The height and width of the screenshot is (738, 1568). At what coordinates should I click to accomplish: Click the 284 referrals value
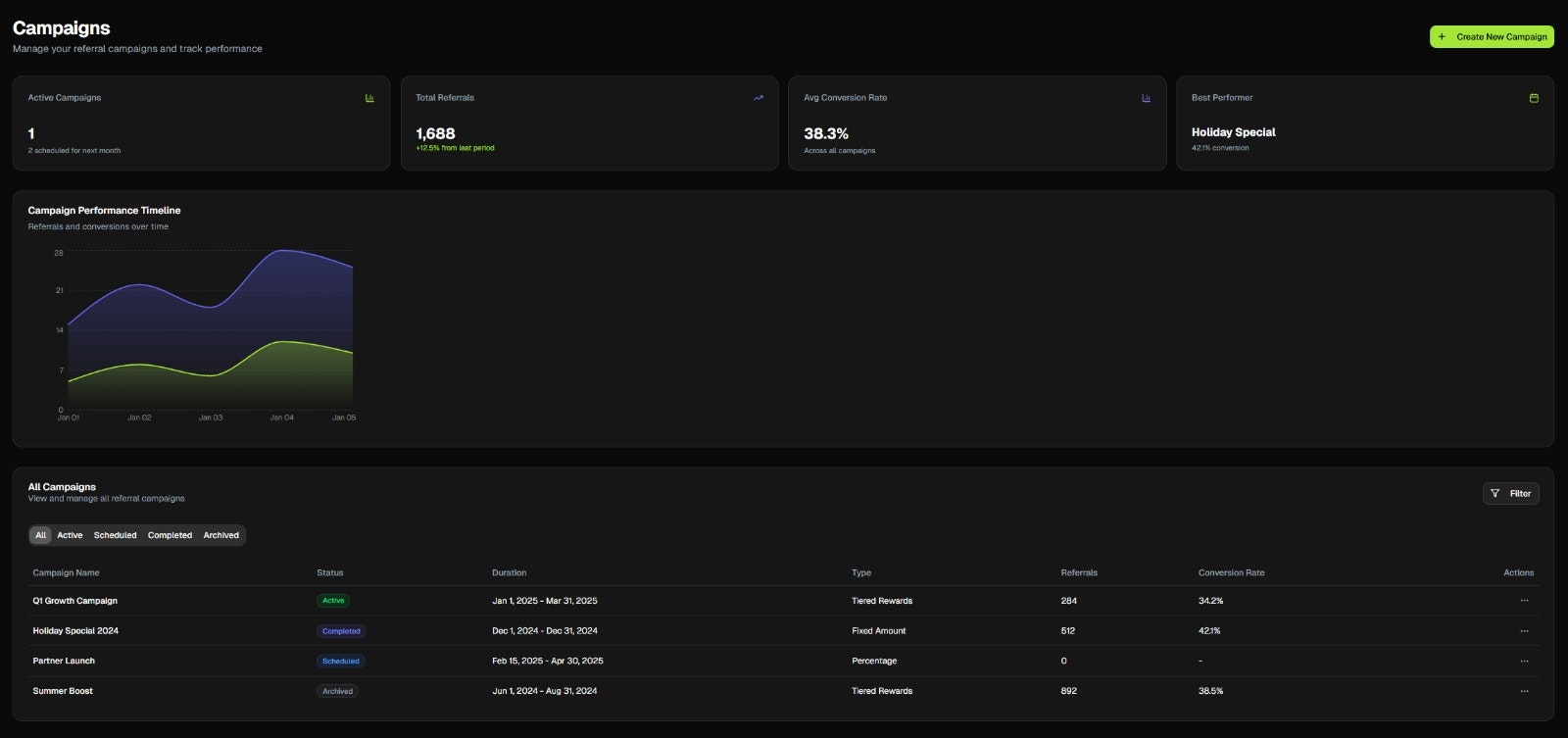1068,601
